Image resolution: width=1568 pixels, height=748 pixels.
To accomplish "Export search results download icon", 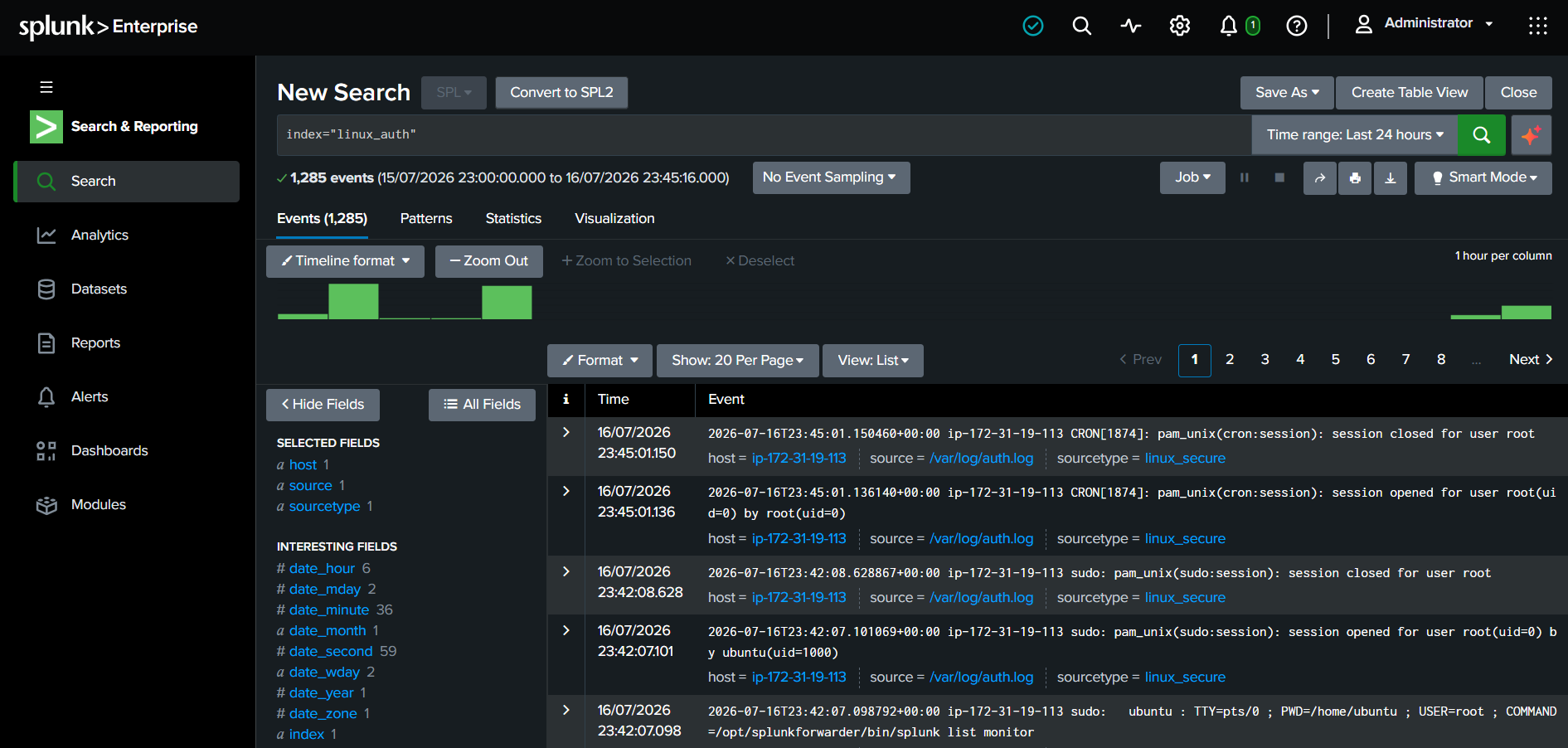I will (x=1391, y=177).
